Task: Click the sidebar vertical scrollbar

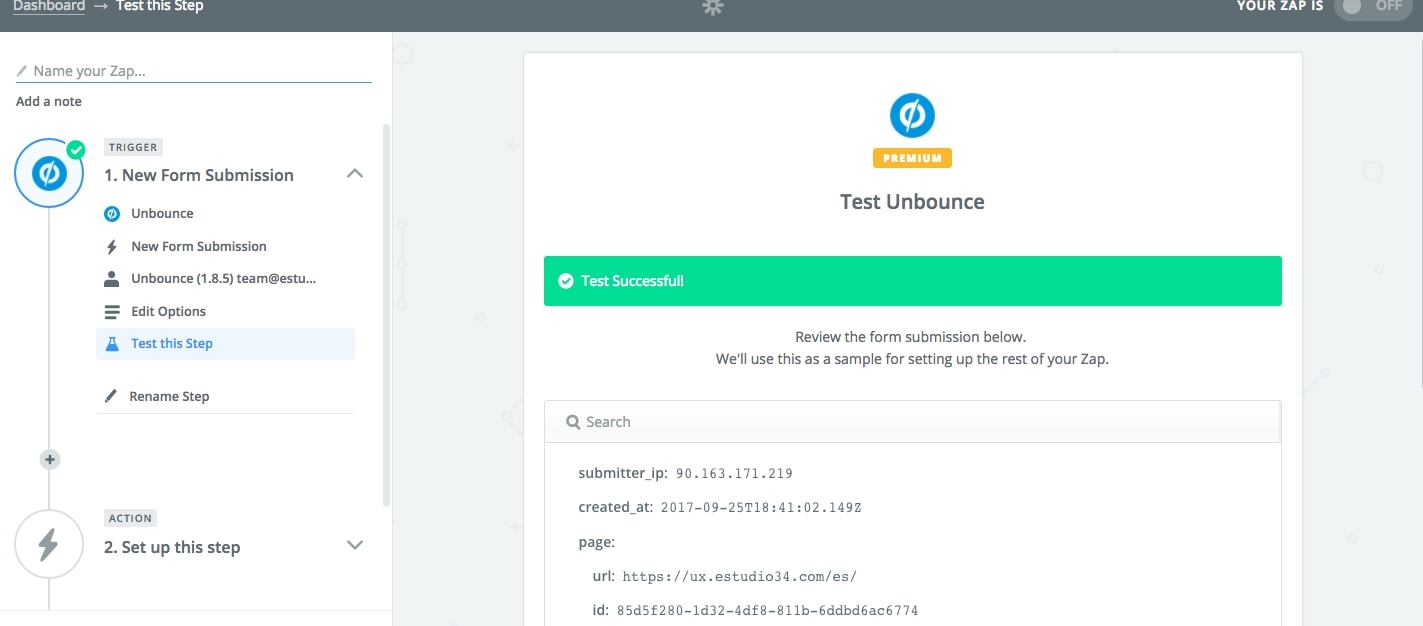Action: click(386, 315)
